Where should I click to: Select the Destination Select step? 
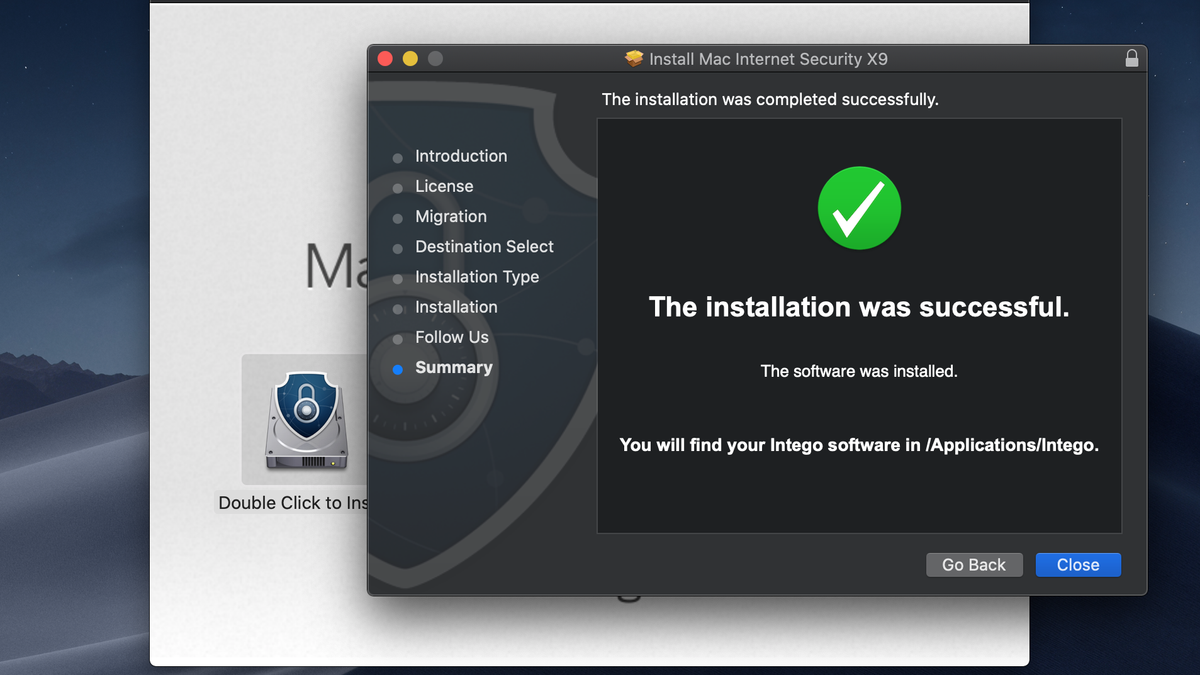pyautogui.click(x=484, y=247)
